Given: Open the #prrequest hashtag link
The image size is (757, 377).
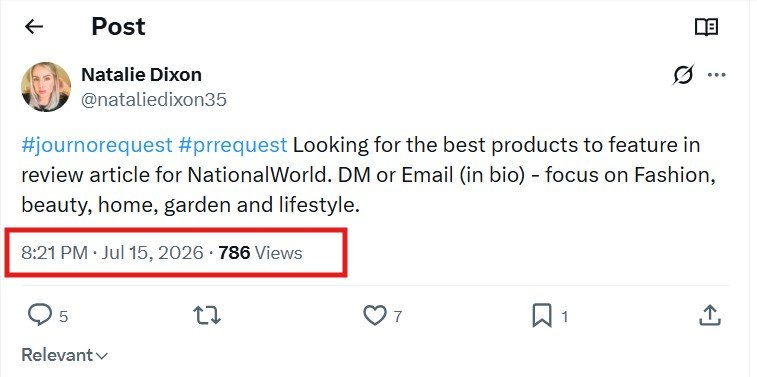Looking at the screenshot, I should [x=233, y=145].
